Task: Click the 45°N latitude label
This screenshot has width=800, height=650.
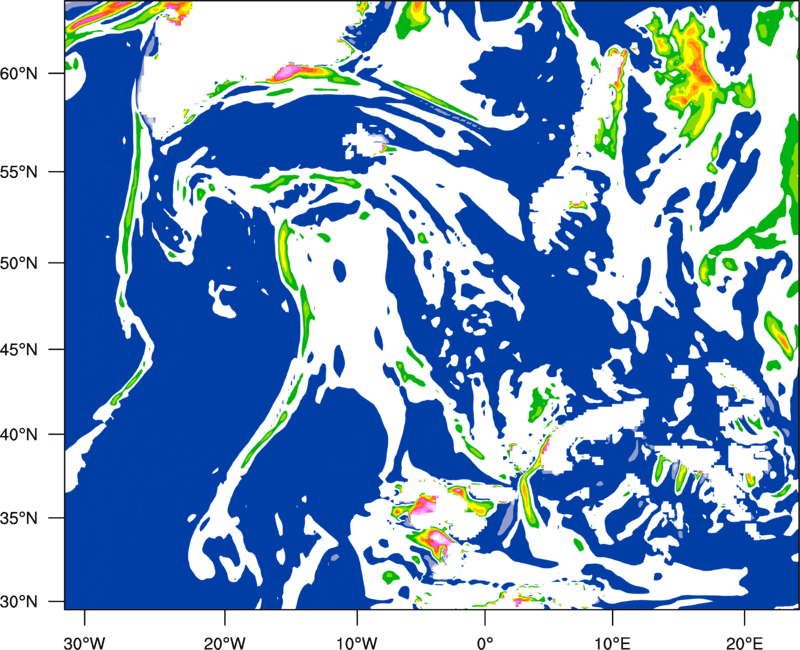Action: (19, 349)
